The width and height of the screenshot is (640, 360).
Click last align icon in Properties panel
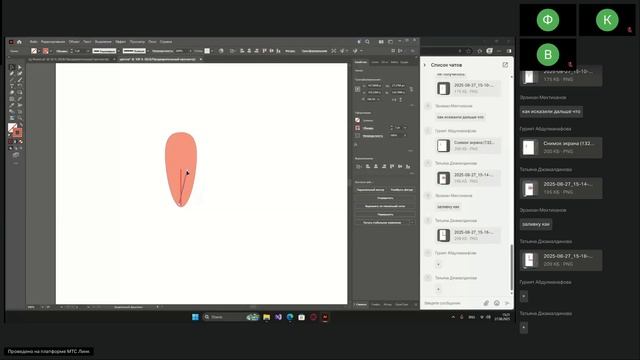pos(407,166)
